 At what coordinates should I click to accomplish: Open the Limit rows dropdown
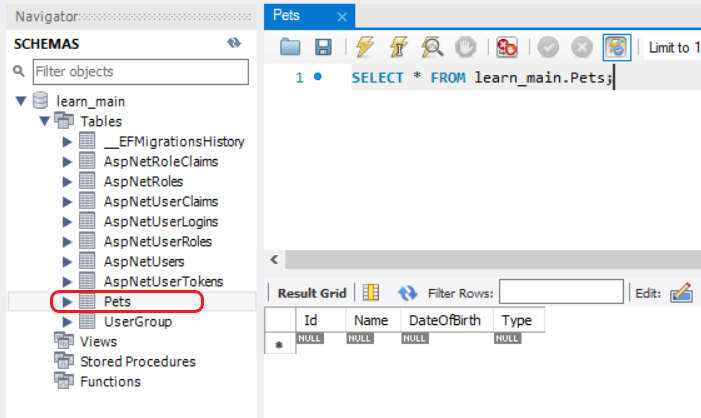pos(670,47)
